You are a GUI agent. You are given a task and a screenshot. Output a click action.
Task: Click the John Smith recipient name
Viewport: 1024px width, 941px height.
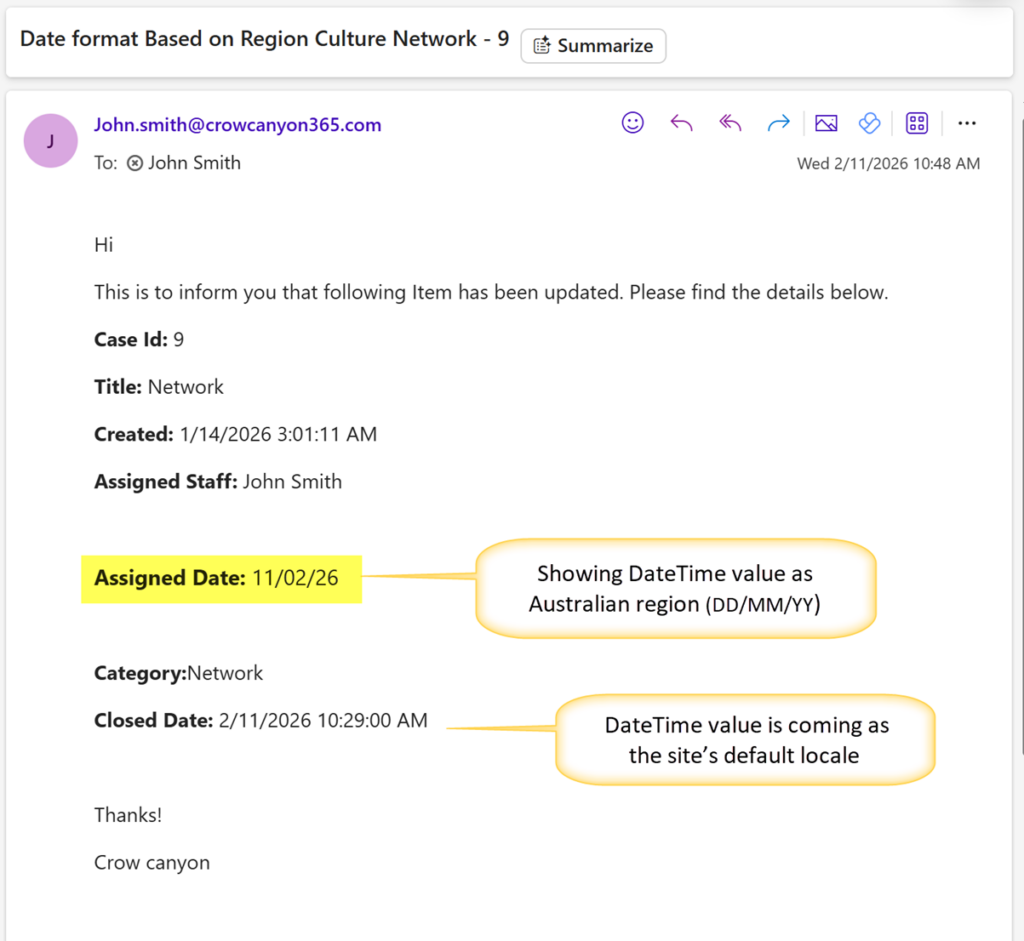click(194, 163)
